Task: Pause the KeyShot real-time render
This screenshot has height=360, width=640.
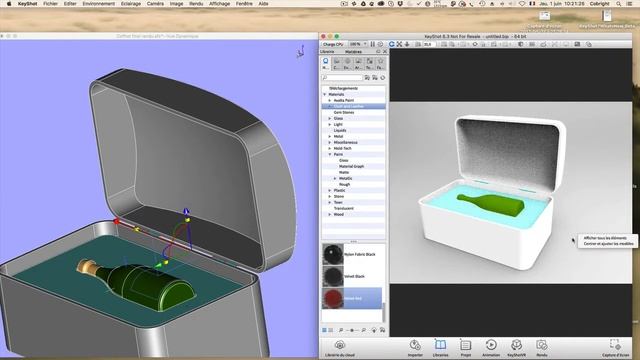Action: click(373, 44)
